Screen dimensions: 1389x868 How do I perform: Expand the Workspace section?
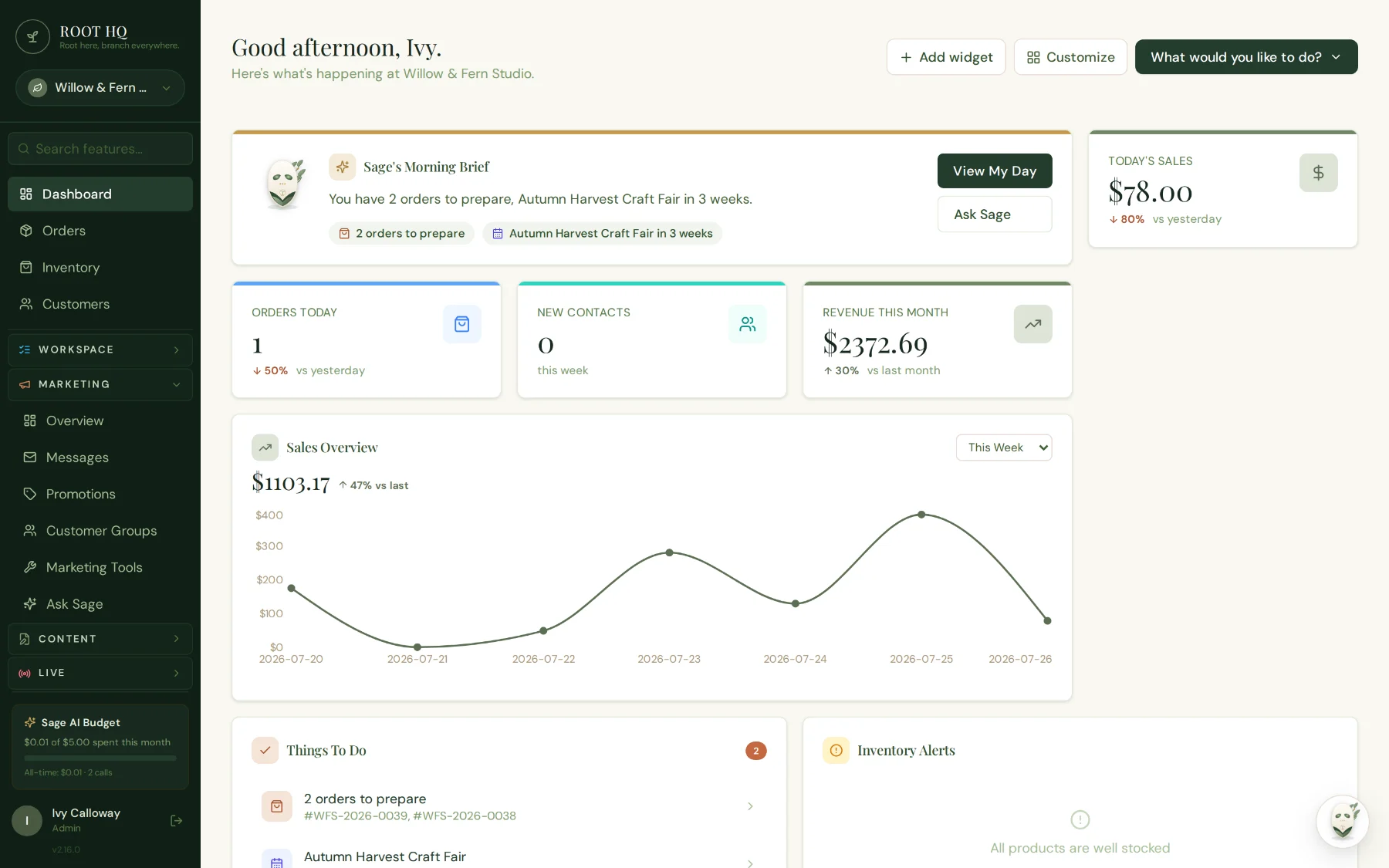pos(100,350)
